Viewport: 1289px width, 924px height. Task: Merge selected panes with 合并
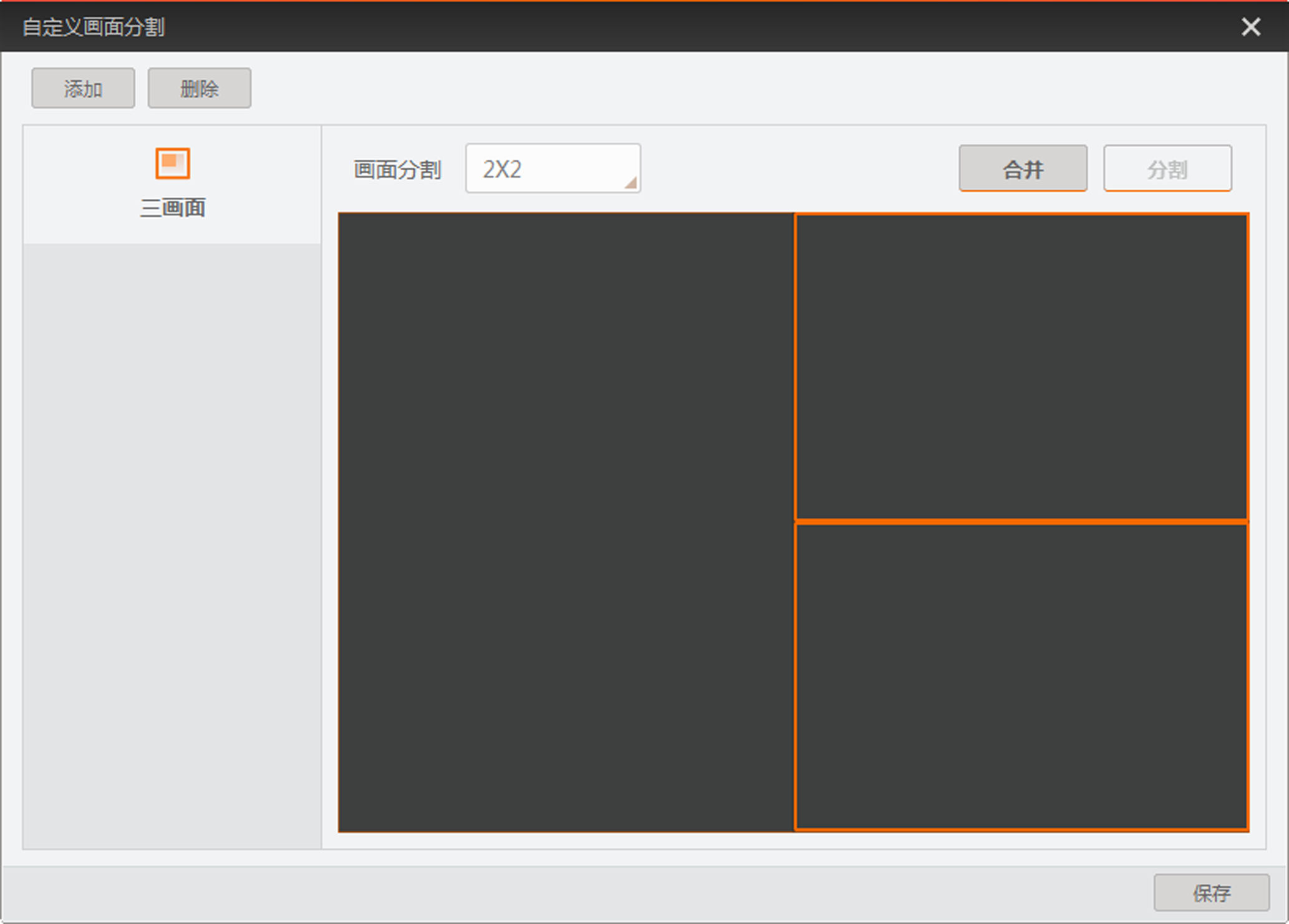click(1023, 169)
